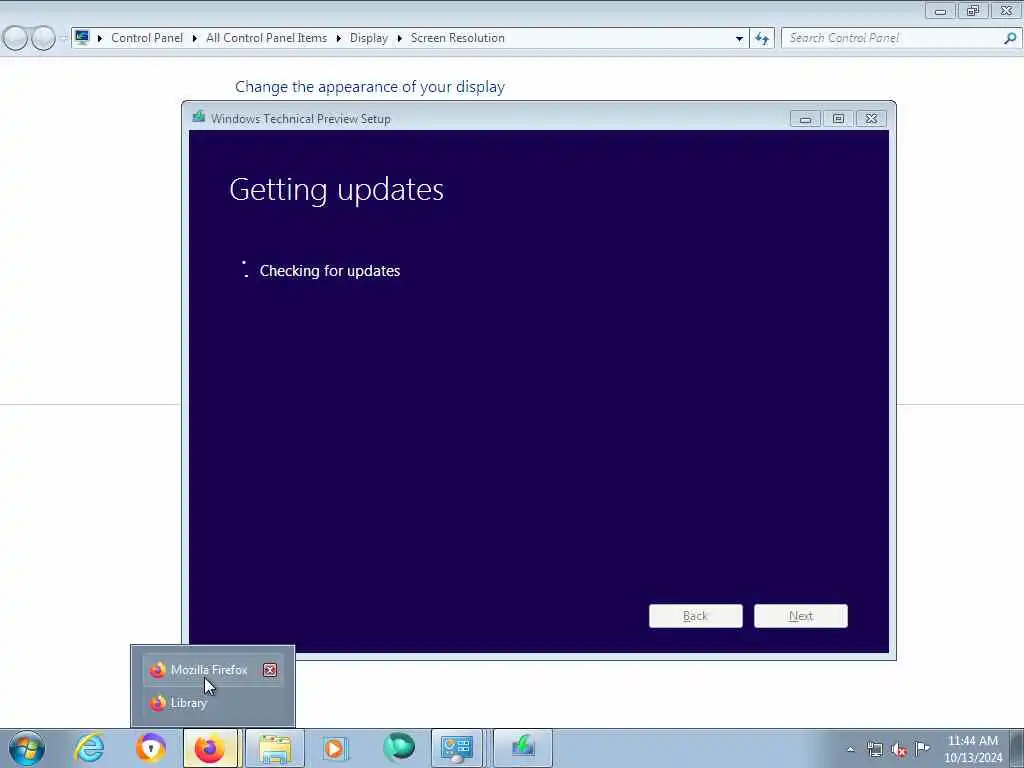Expand the arrow after Control Panel breadcrumb
This screenshot has width=1024, height=768.
195,39
